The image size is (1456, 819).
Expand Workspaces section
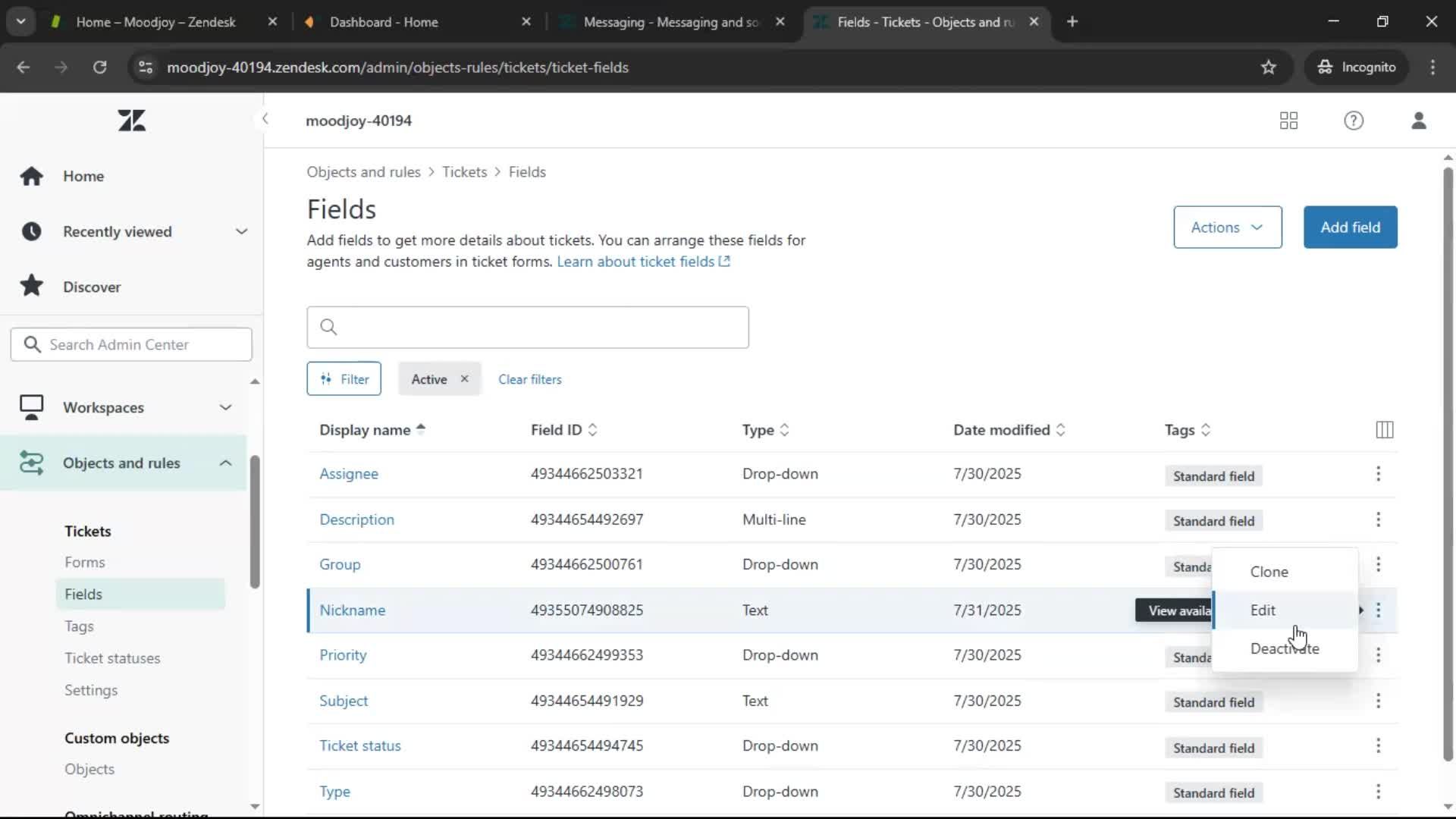pos(225,407)
